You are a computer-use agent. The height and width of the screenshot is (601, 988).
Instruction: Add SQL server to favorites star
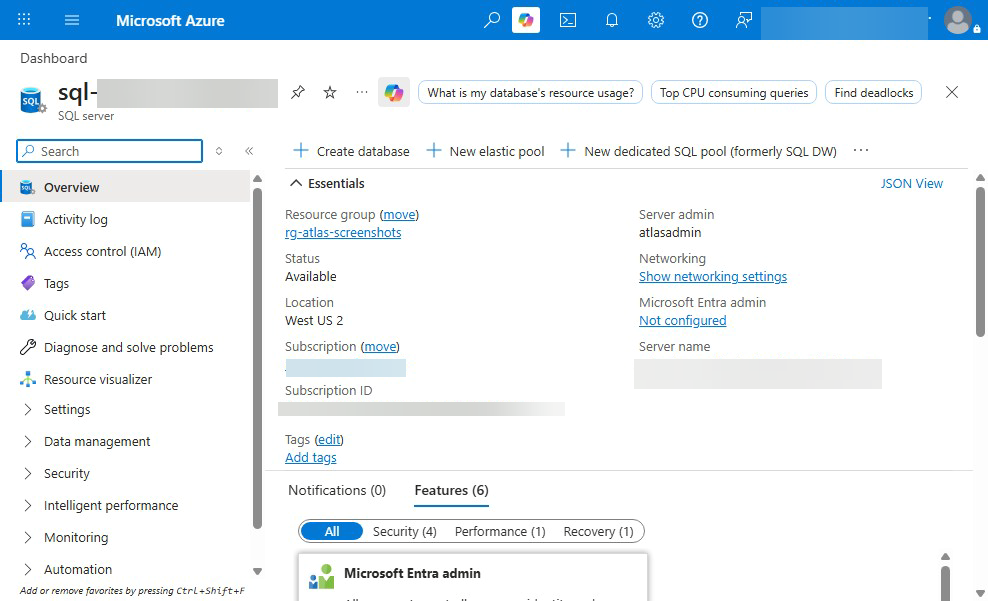pos(330,93)
